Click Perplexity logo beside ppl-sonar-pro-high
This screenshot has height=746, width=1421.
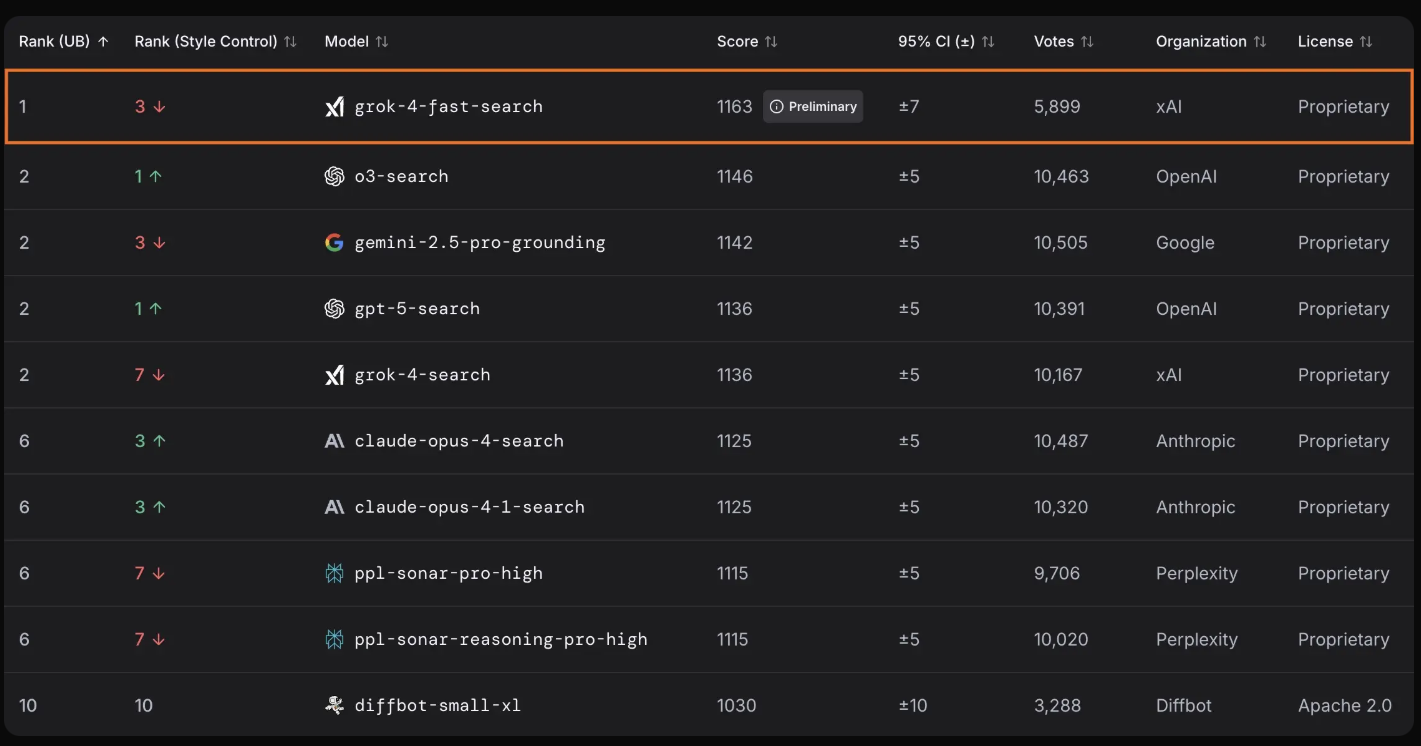(x=335, y=573)
